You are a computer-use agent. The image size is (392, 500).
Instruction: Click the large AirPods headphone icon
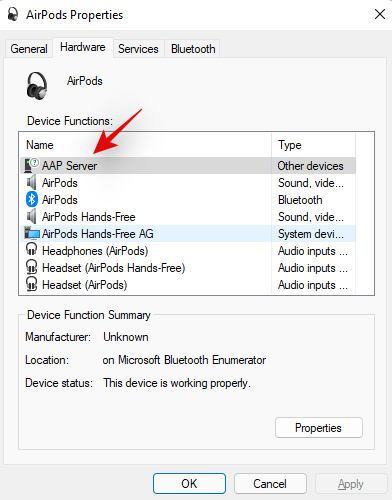(x=37, y=86)
